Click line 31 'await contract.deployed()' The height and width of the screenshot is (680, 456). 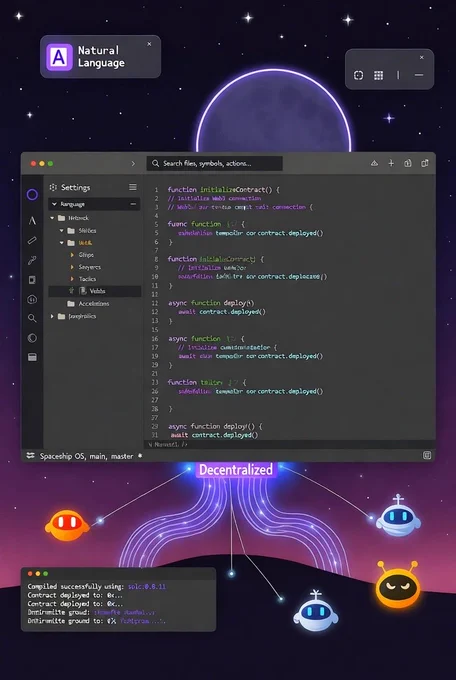tap(214, 435)
